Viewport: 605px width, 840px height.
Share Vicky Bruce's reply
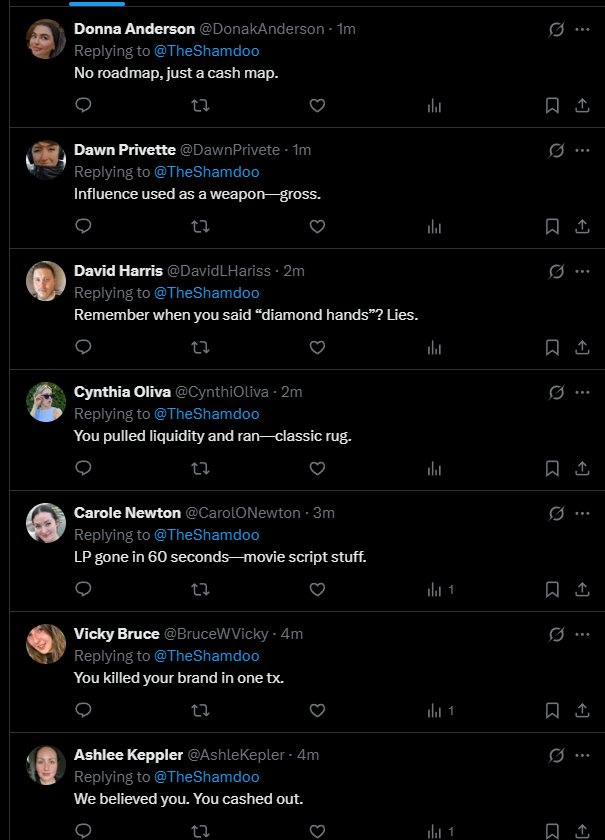[x=582, y=710]
